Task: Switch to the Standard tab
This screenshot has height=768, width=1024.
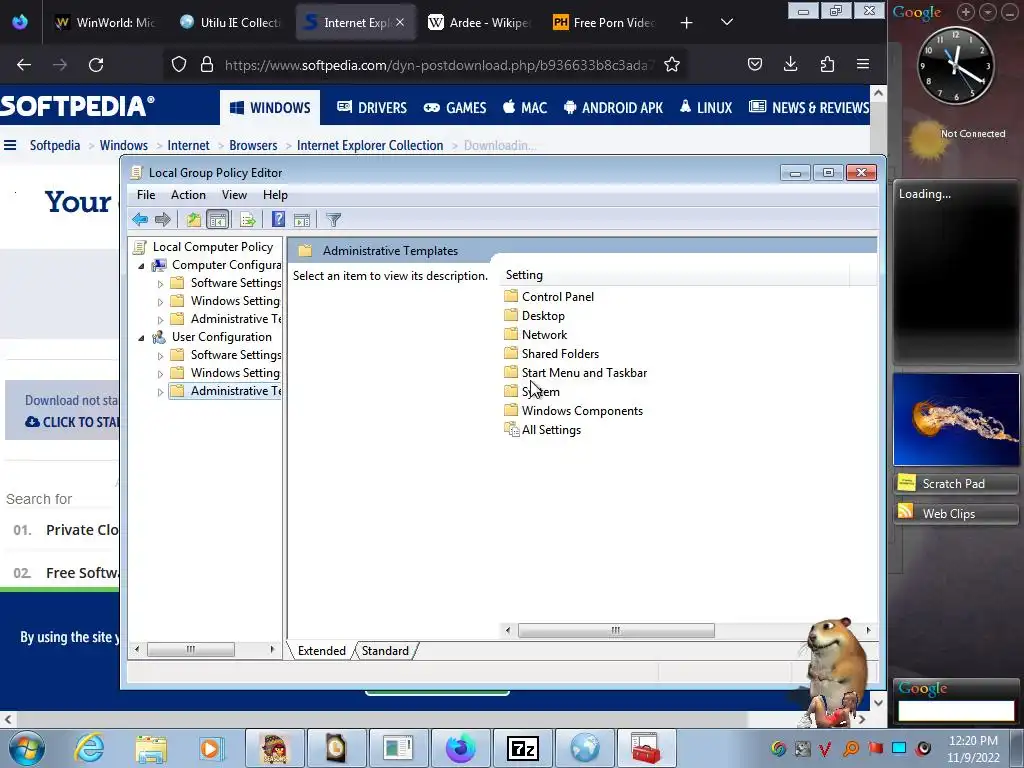Action: pyautogui.click(x=385, y=650)
